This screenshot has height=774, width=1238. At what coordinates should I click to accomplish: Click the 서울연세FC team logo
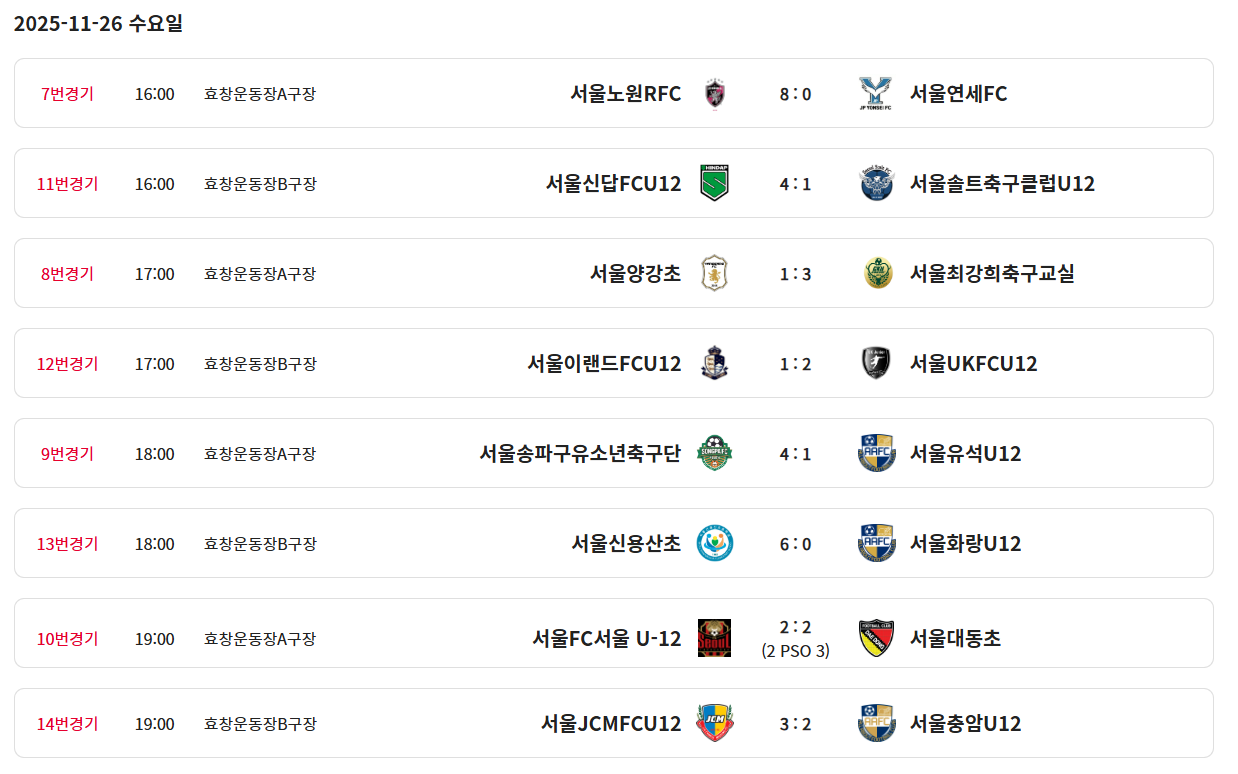tap(877, 94)
